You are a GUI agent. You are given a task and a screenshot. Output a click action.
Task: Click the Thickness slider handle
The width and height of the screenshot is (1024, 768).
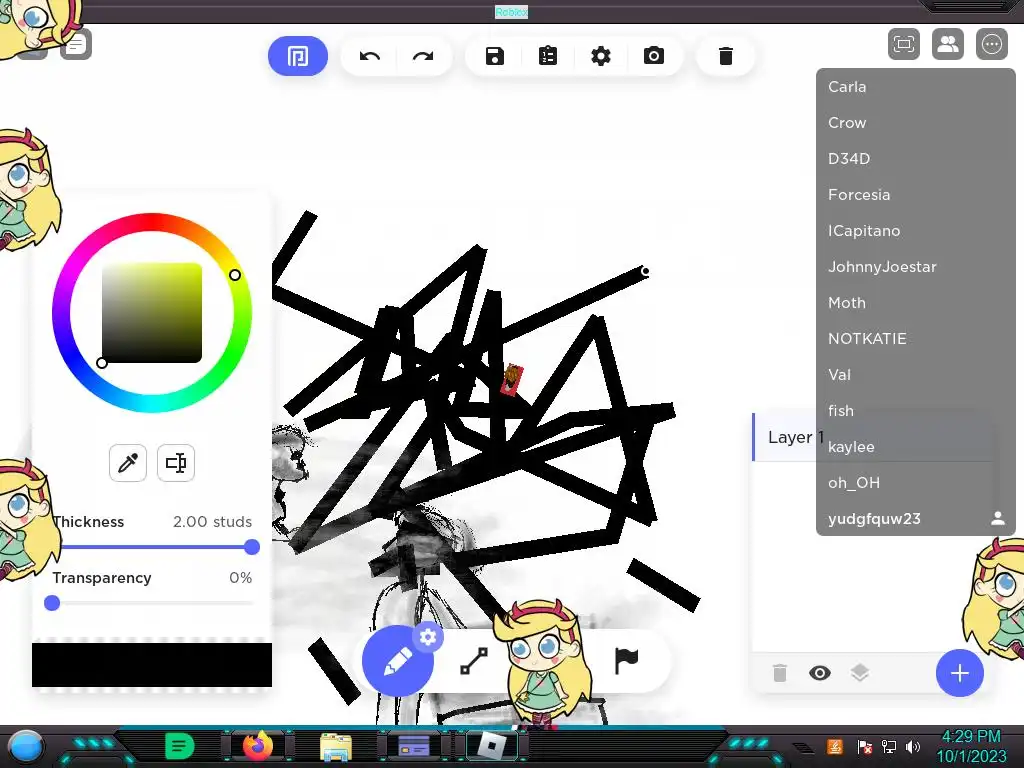(252, 547)
